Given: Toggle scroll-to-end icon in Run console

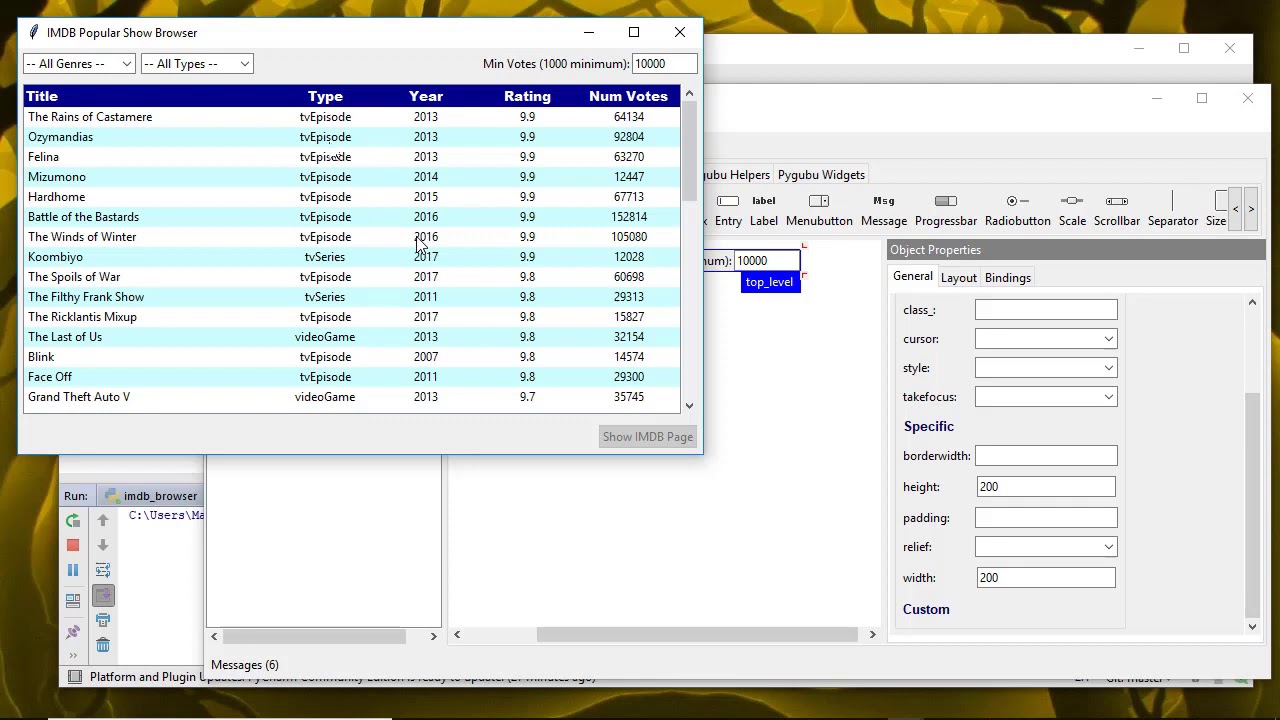Looking at the screenshot, I should (x=103, y=595).
